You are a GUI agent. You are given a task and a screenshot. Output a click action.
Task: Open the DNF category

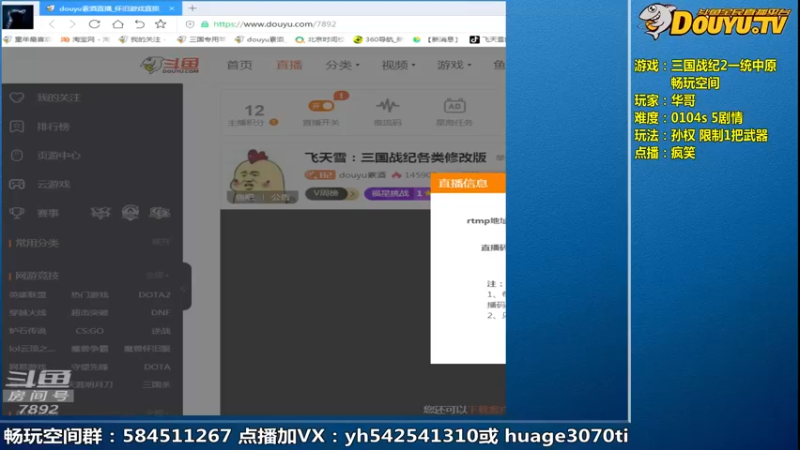(160, 312)
